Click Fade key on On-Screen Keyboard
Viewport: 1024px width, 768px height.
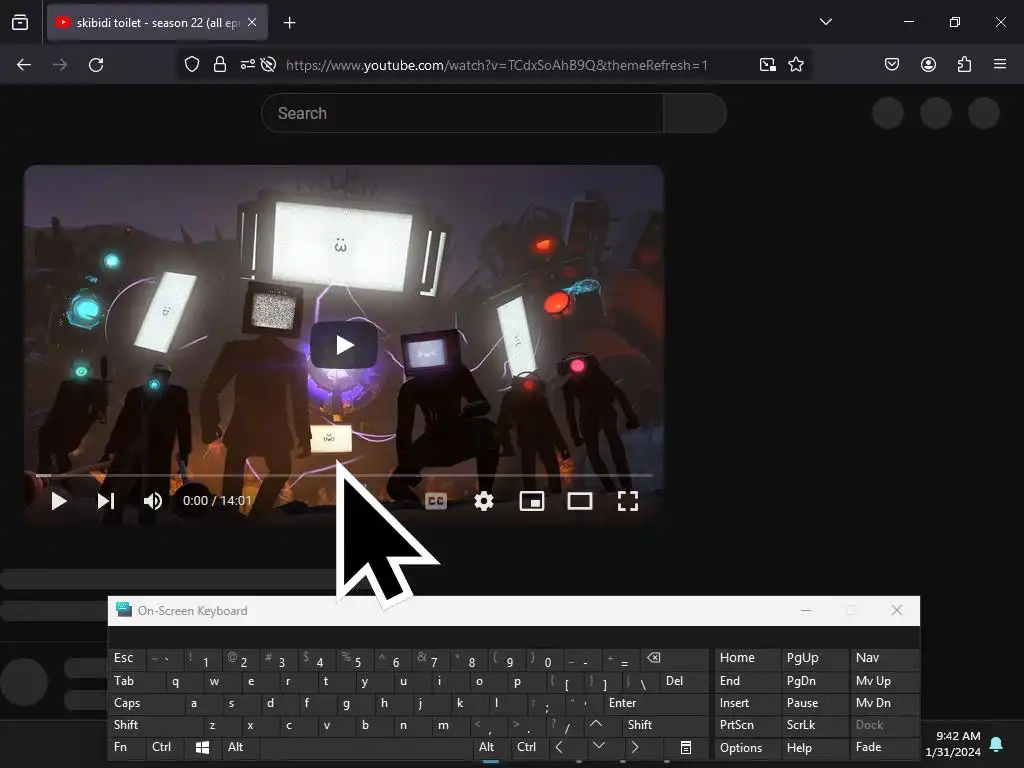click(884, 747)
